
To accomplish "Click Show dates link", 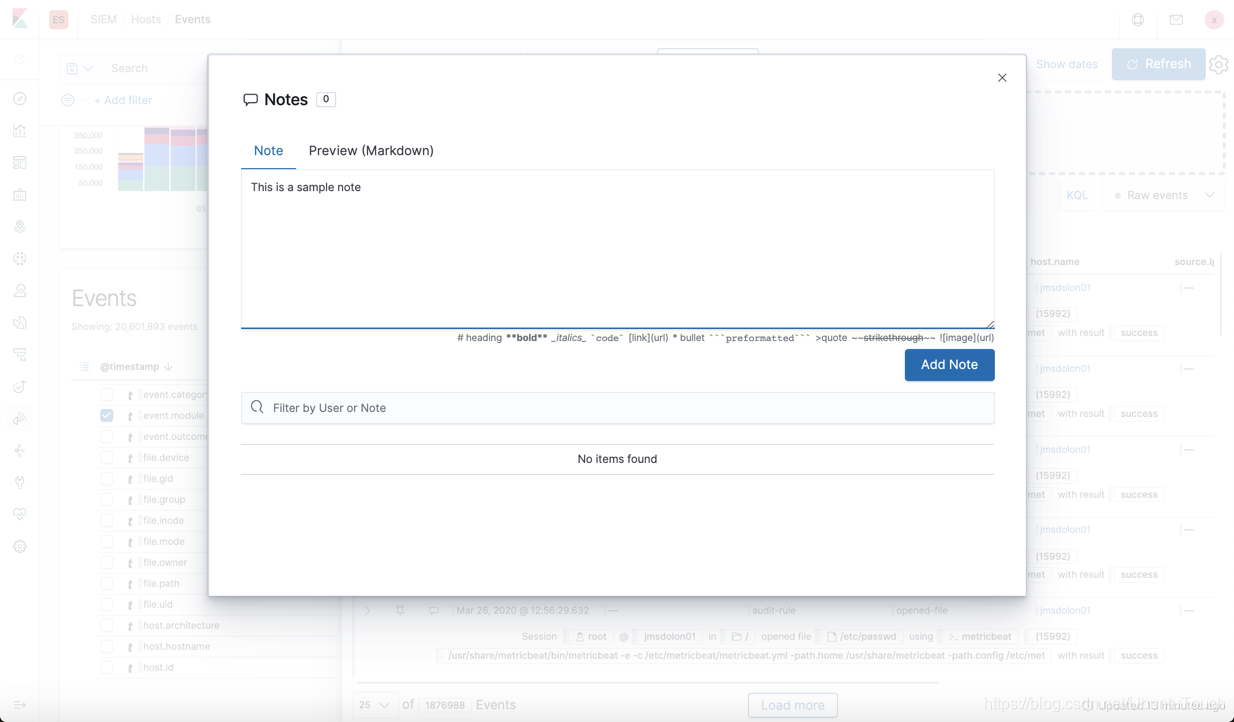I will (1067, 64).
